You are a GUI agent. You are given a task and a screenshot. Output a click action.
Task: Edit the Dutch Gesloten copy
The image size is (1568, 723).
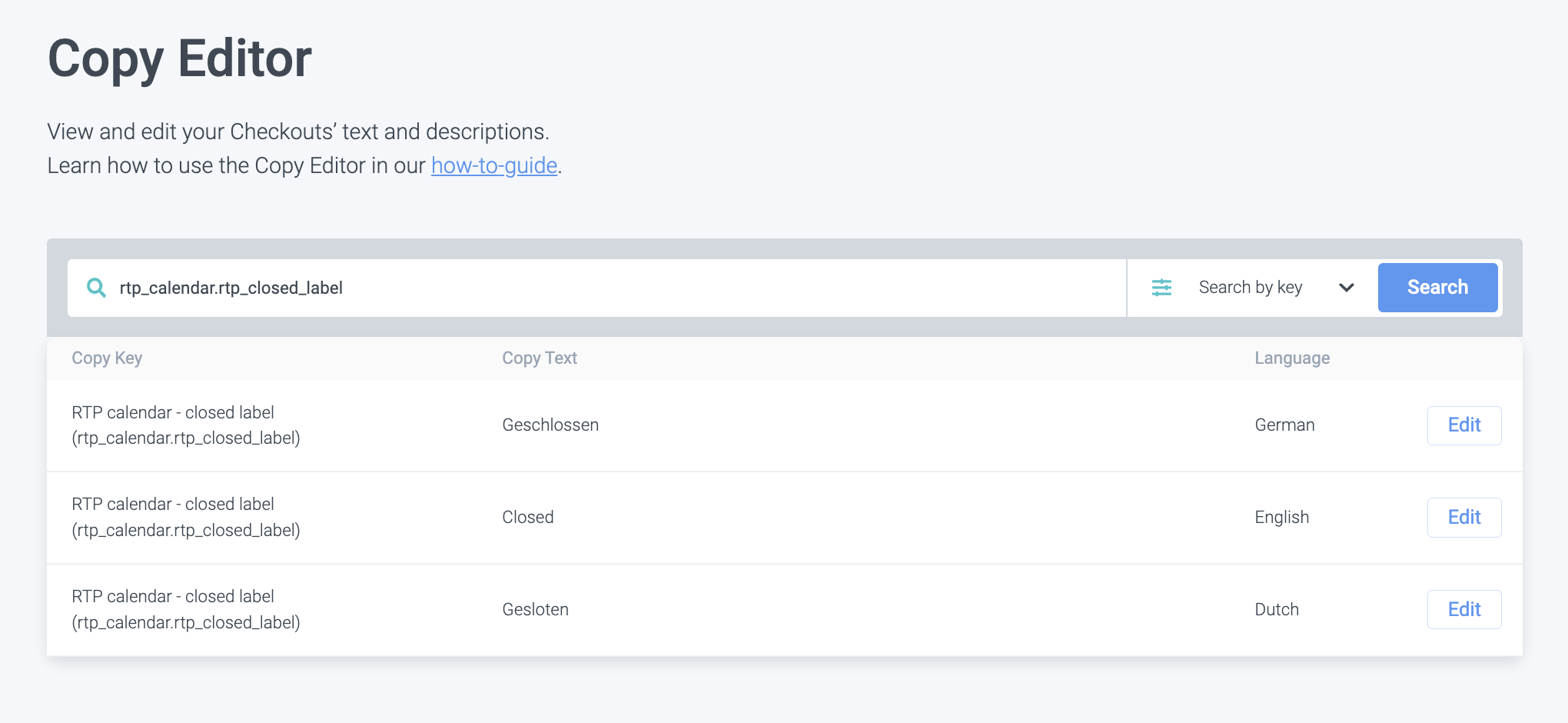click(x=1463, y=610)
